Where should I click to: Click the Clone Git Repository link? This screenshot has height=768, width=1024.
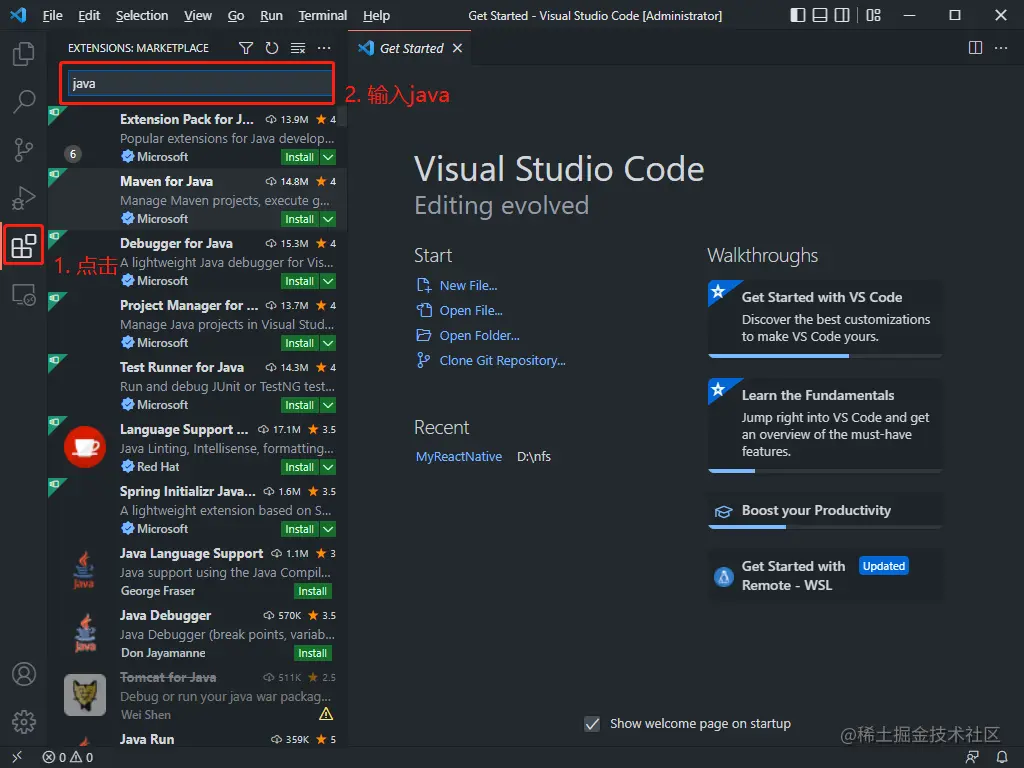pos(502,361)
